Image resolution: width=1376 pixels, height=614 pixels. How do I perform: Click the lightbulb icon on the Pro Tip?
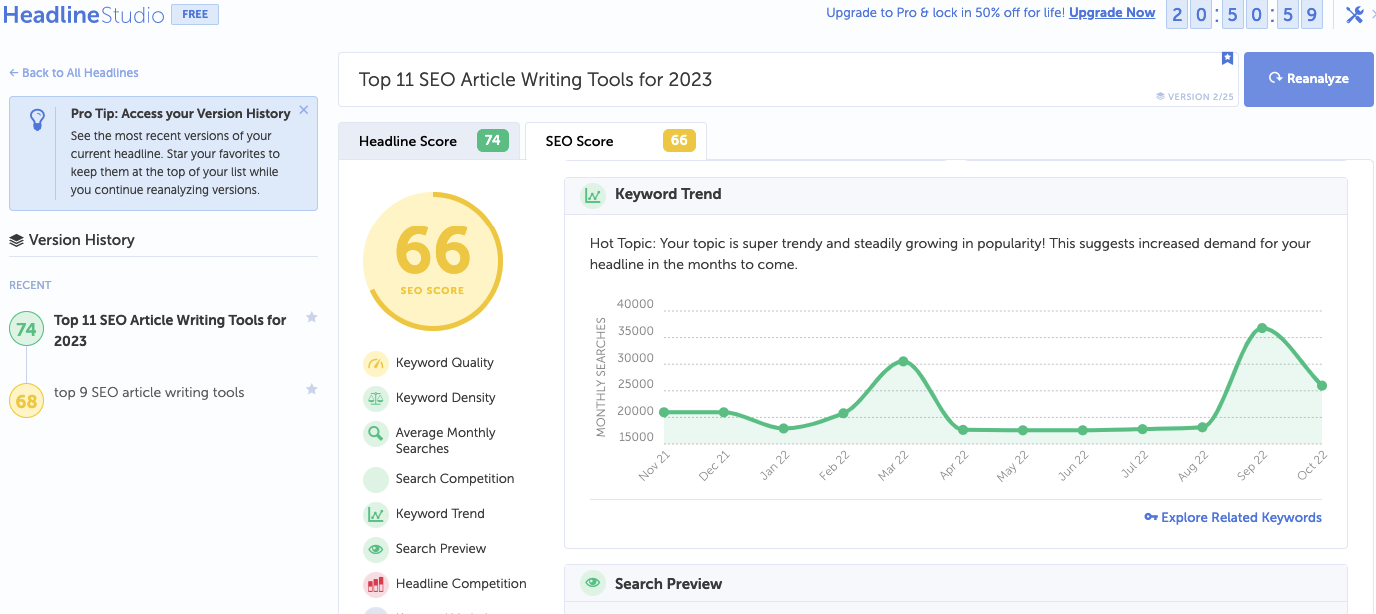coord(36,119)
